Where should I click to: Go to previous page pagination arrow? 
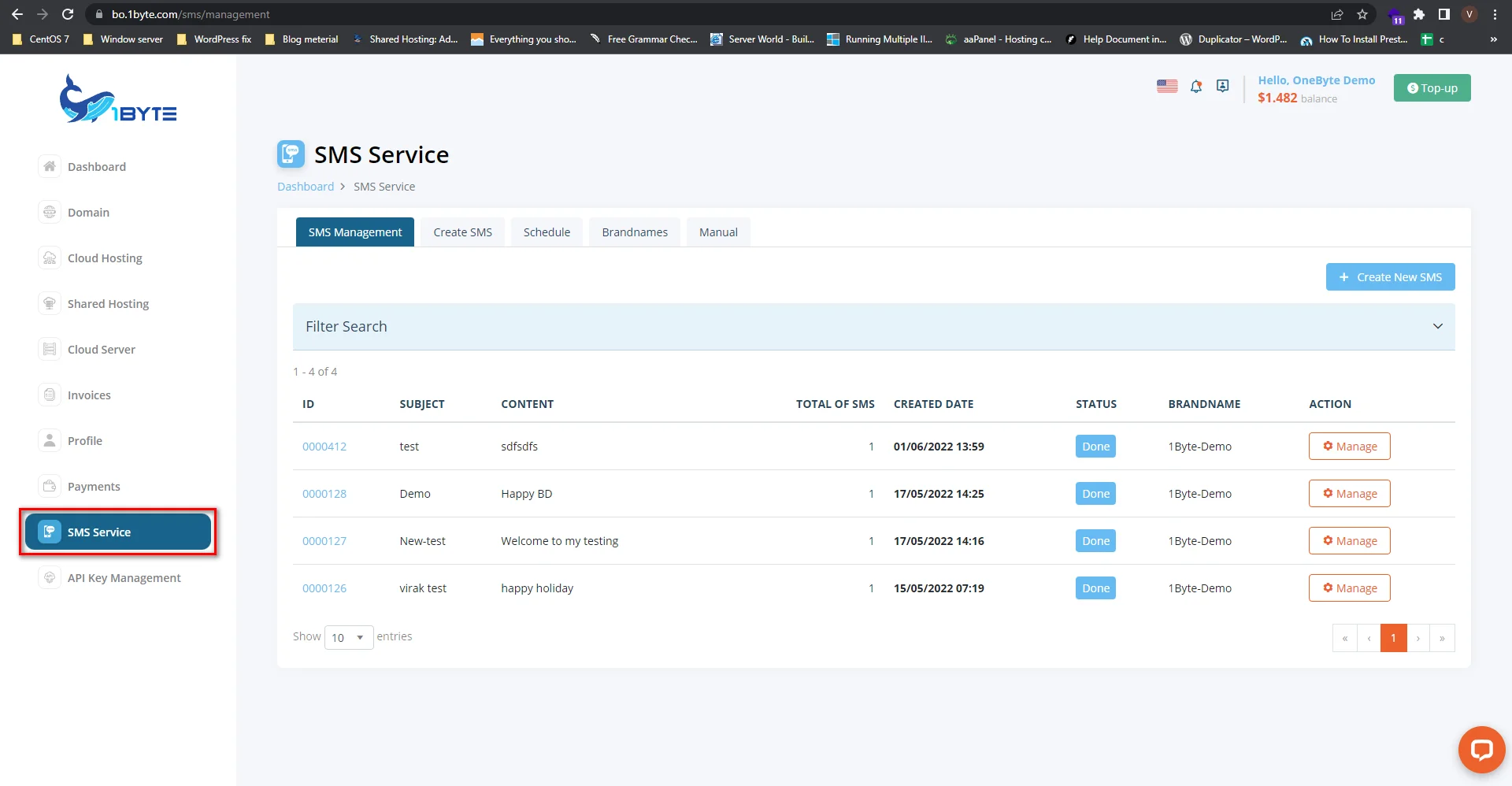(x=1369, y=637)
